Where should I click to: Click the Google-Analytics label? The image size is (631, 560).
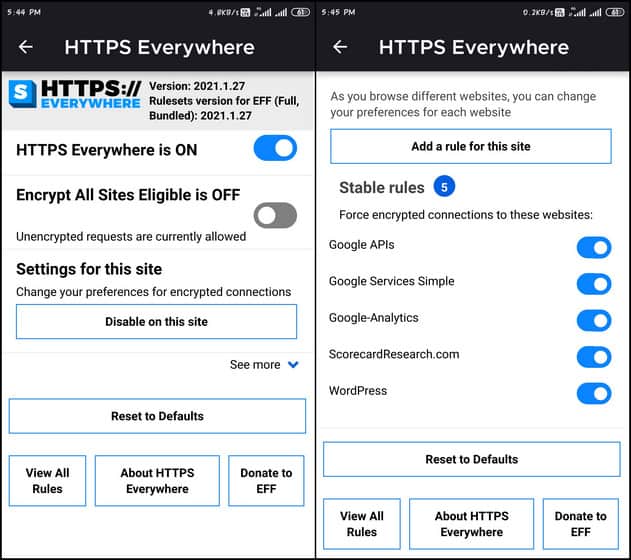pos(373,318)
